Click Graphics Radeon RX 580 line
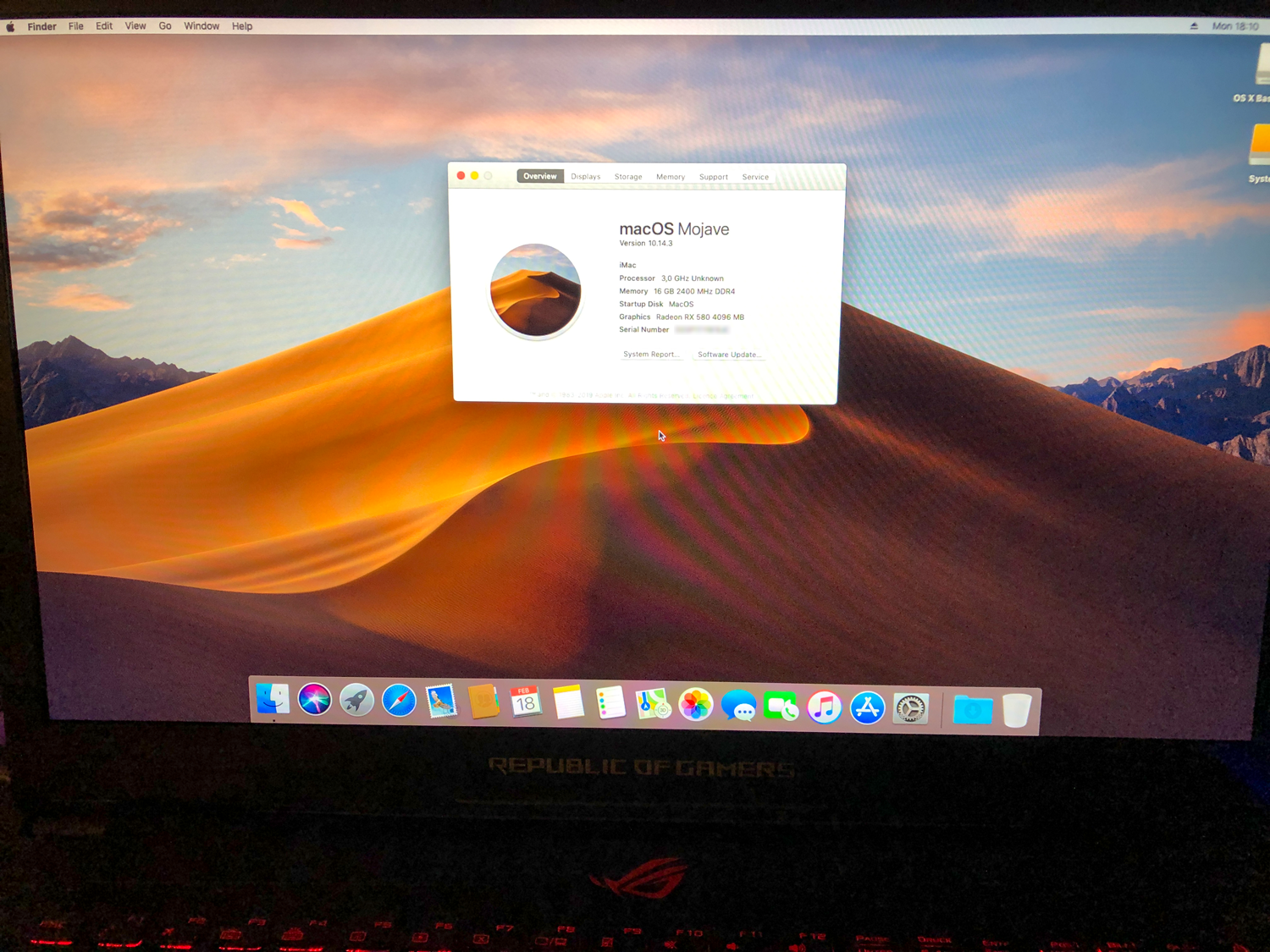The image size is (1270, 952). point(682,317)
